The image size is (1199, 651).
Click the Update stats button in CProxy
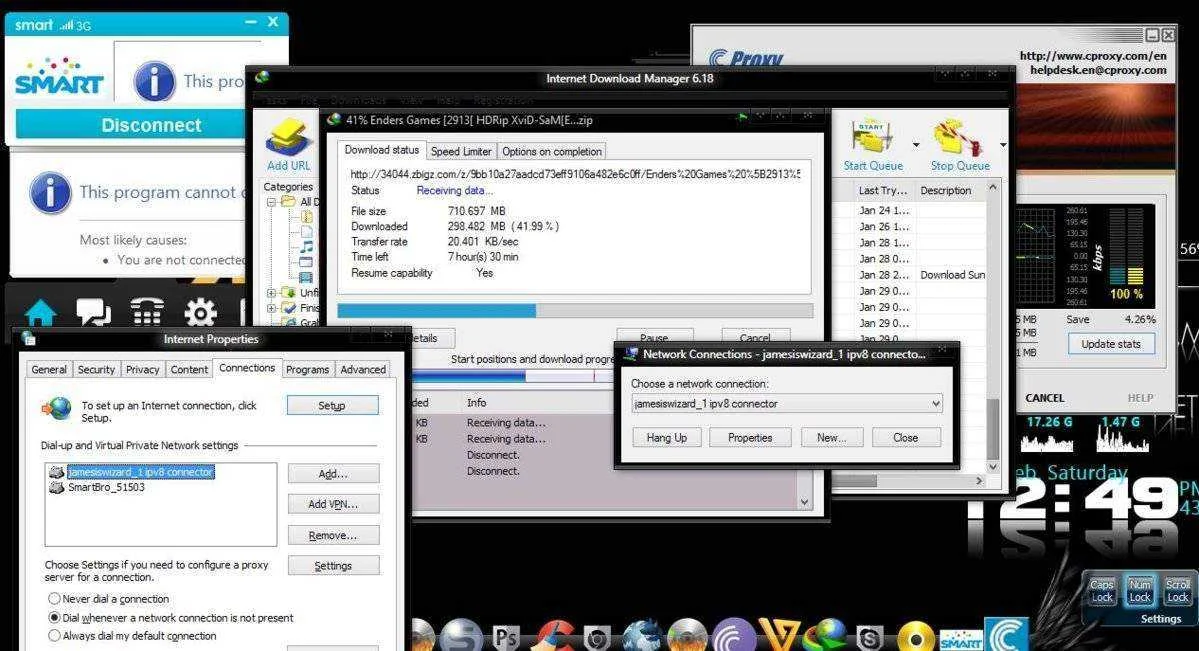[1111, 344]
